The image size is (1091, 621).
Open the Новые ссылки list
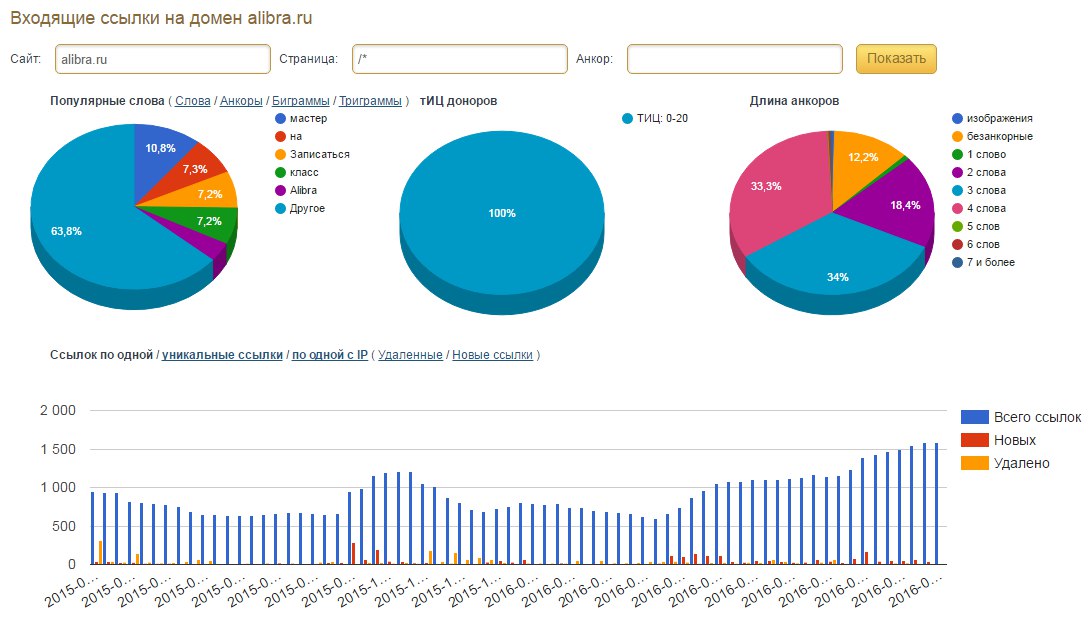492,355
